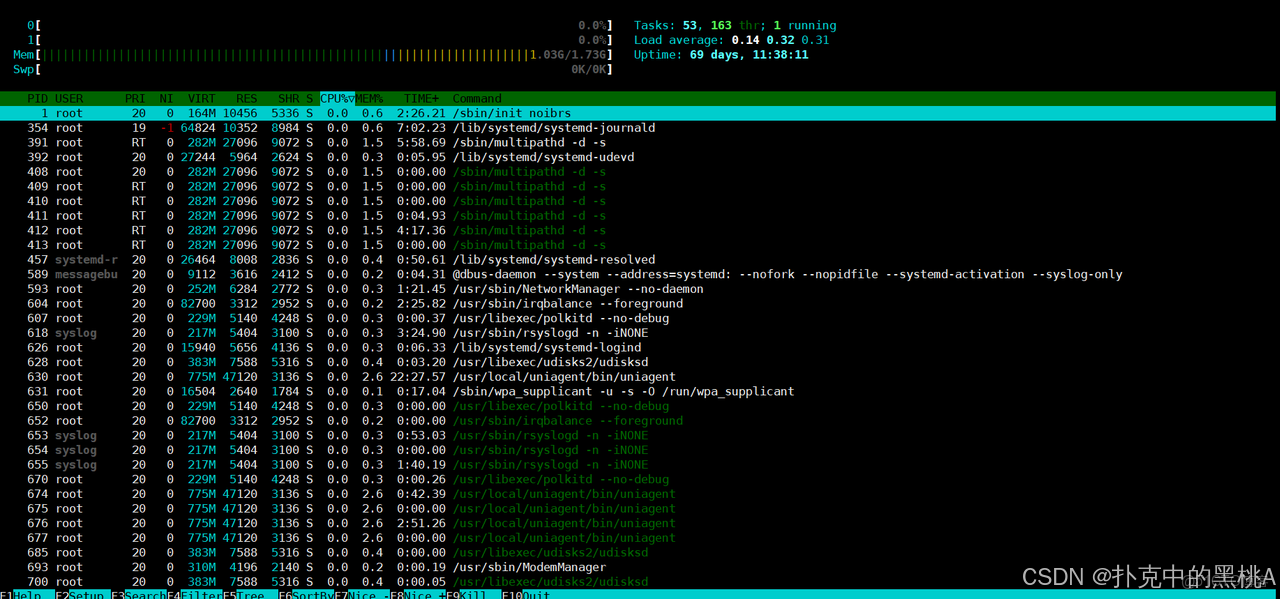
Task: Open the F6 SortBy menu
Action: (305, 594)
